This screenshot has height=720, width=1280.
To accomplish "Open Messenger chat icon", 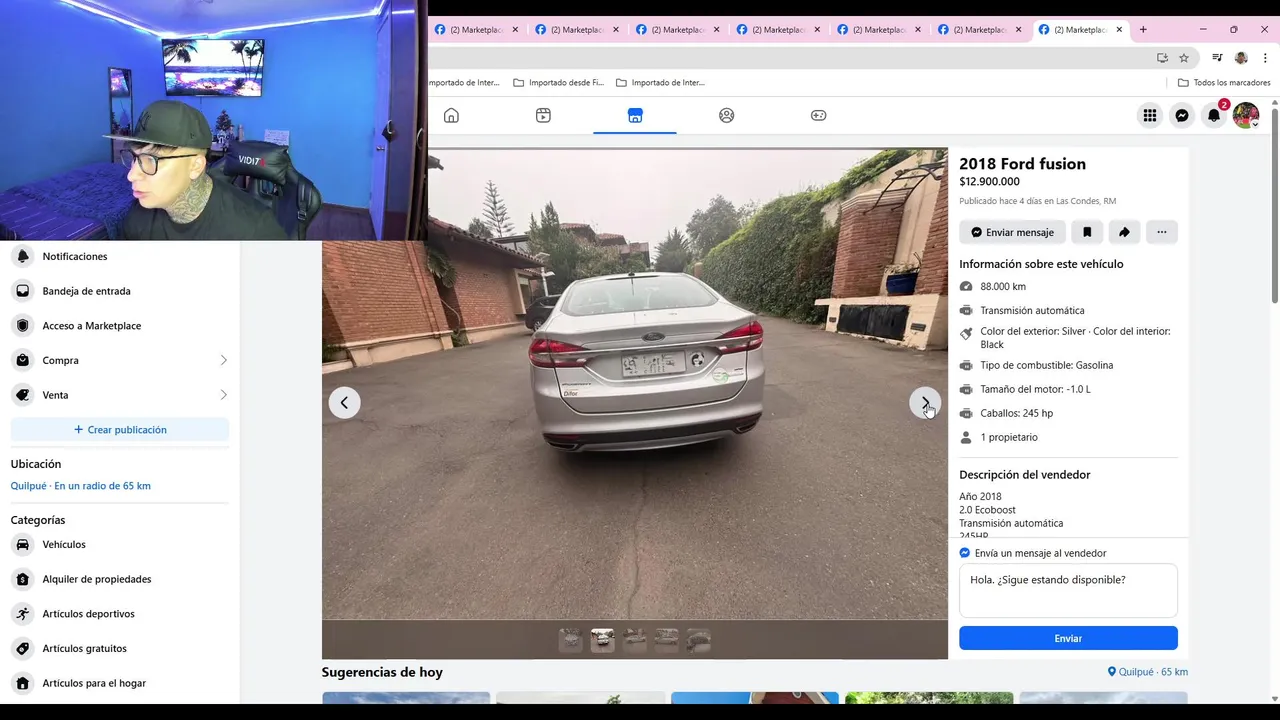I will (x=1182, y=116).
